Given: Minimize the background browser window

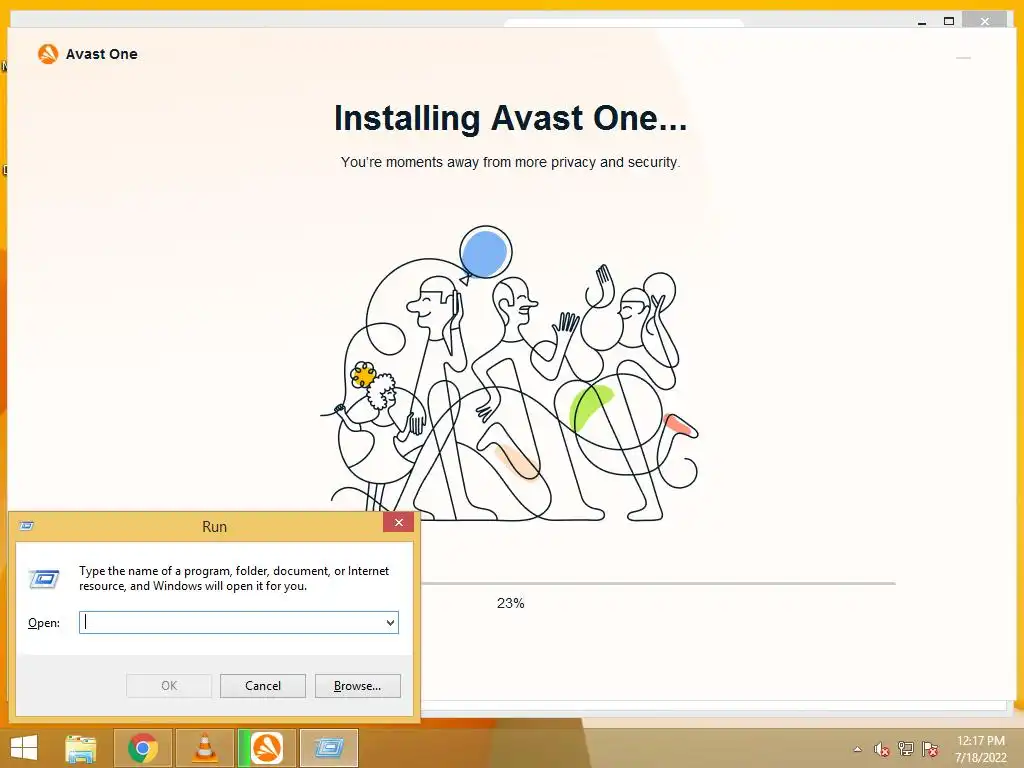Looking at the screenshot, I should coord(922,22).
